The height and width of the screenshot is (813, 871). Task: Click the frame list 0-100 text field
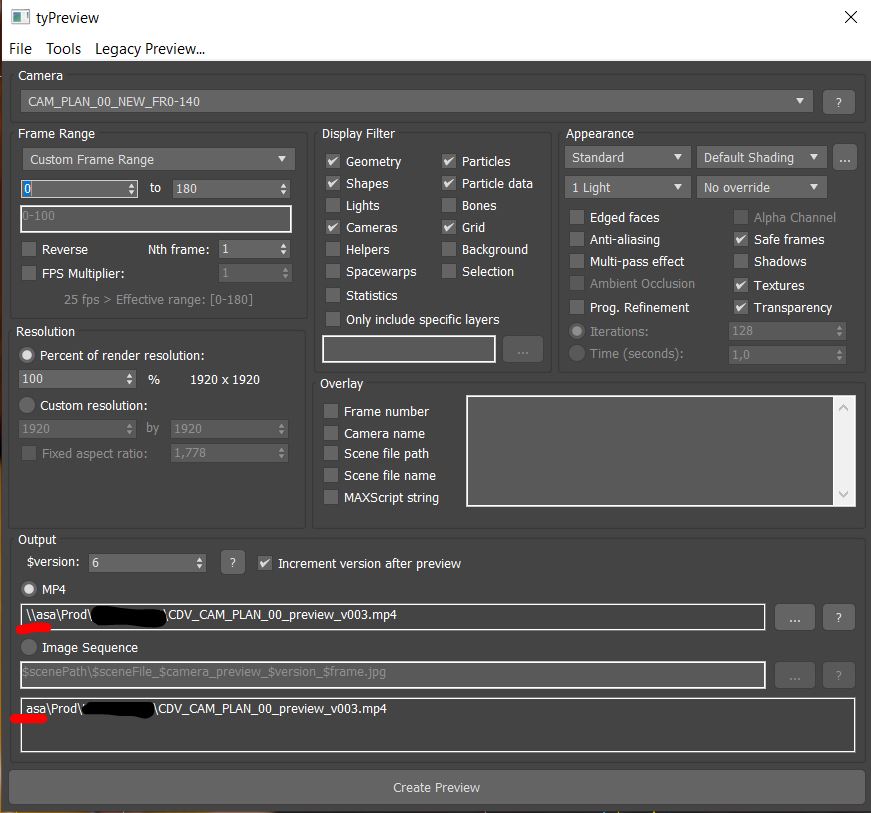click(156, 219)
